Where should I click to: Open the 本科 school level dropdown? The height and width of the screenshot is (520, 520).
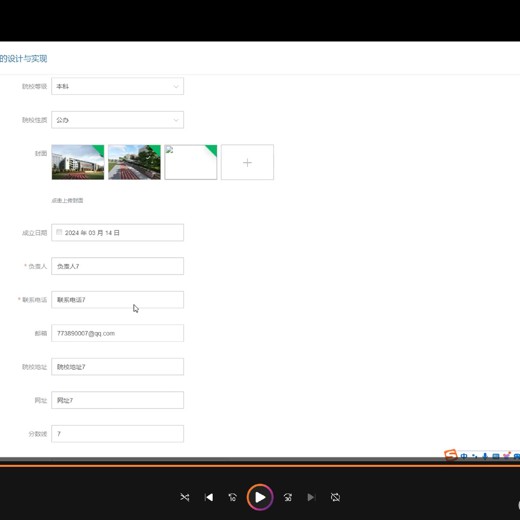click(117, 86)
